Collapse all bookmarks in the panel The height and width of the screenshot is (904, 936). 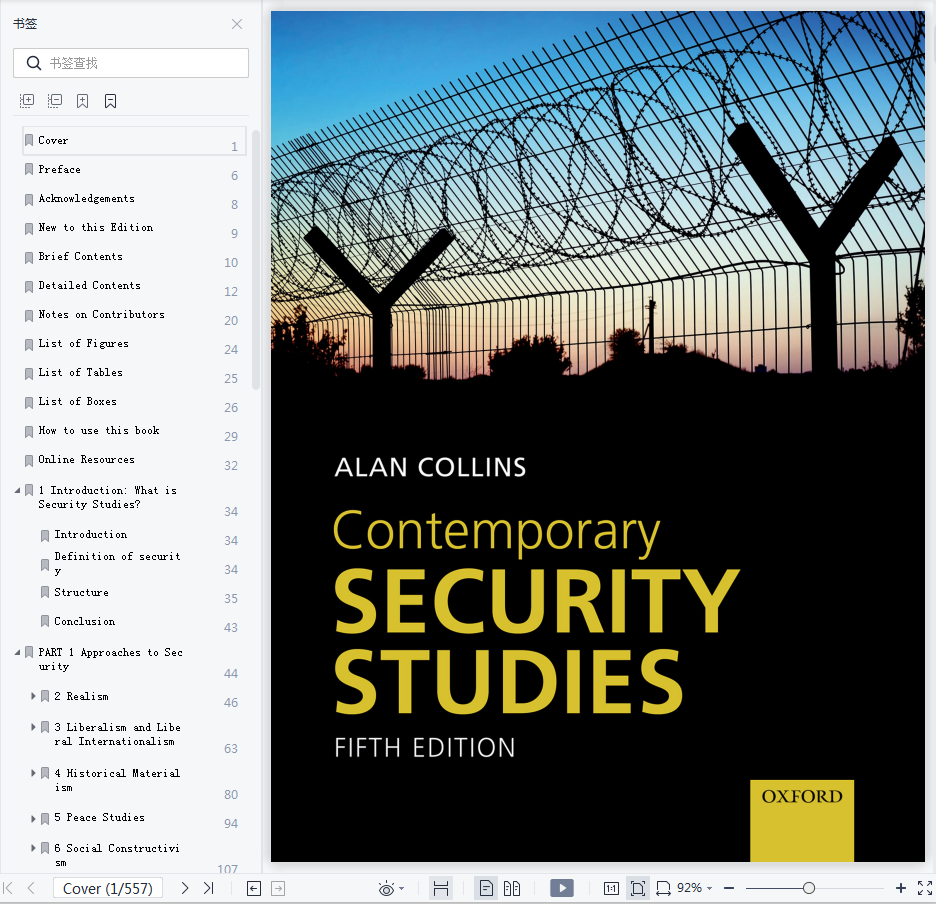pos(55,100)
